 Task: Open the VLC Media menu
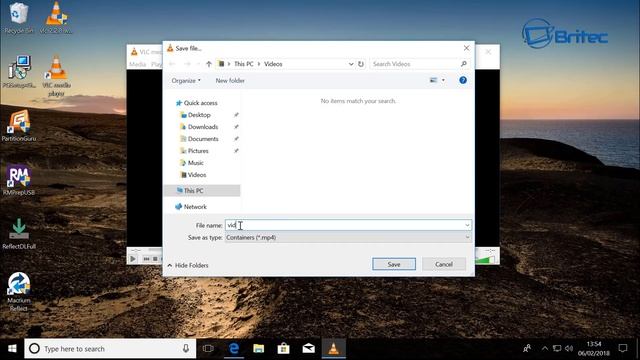pyautogui.click(x=138, y=64)
